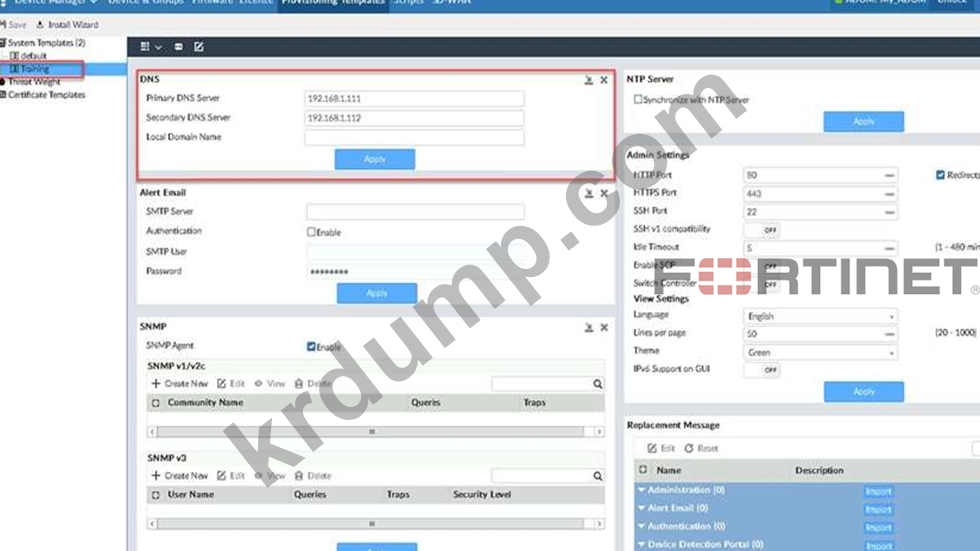Close the Alert Email panel

click(x=604, y=194)
